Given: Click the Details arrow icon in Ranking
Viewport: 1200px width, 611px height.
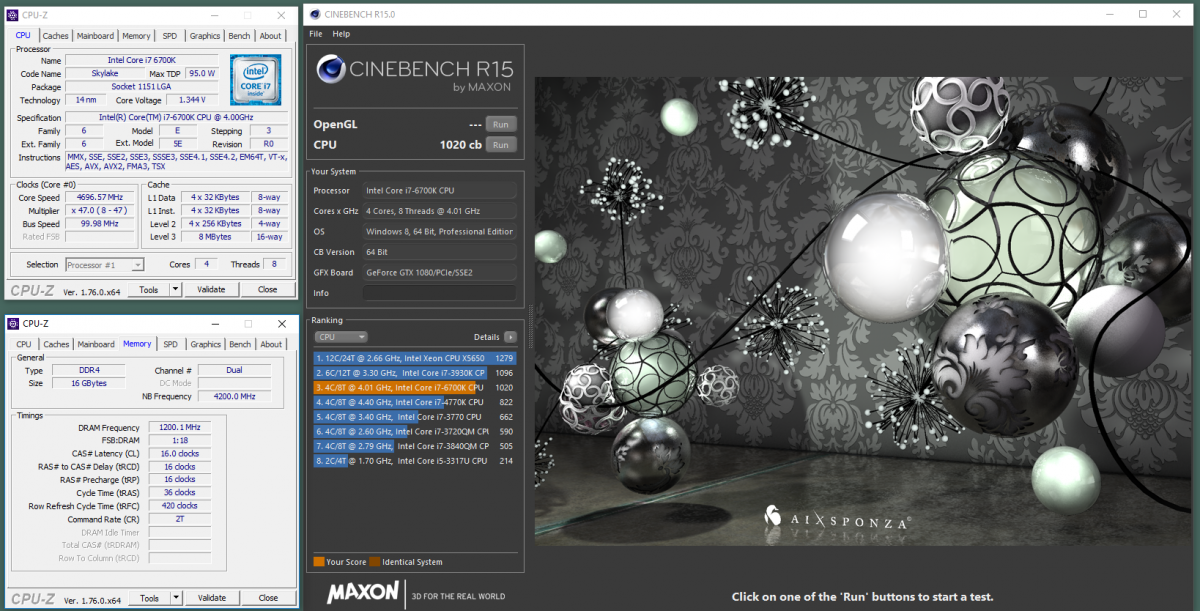Looking at the screenshot, I should click(510, 337).
